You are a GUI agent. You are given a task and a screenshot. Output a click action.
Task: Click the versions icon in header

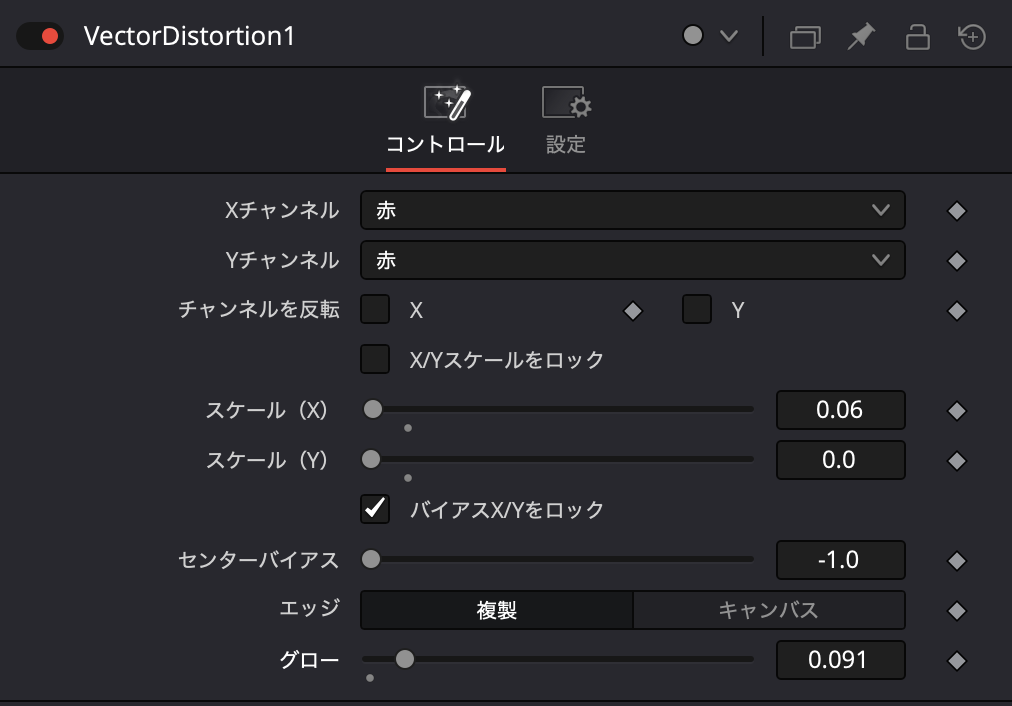pyautogui.click(x=805, y=37)
